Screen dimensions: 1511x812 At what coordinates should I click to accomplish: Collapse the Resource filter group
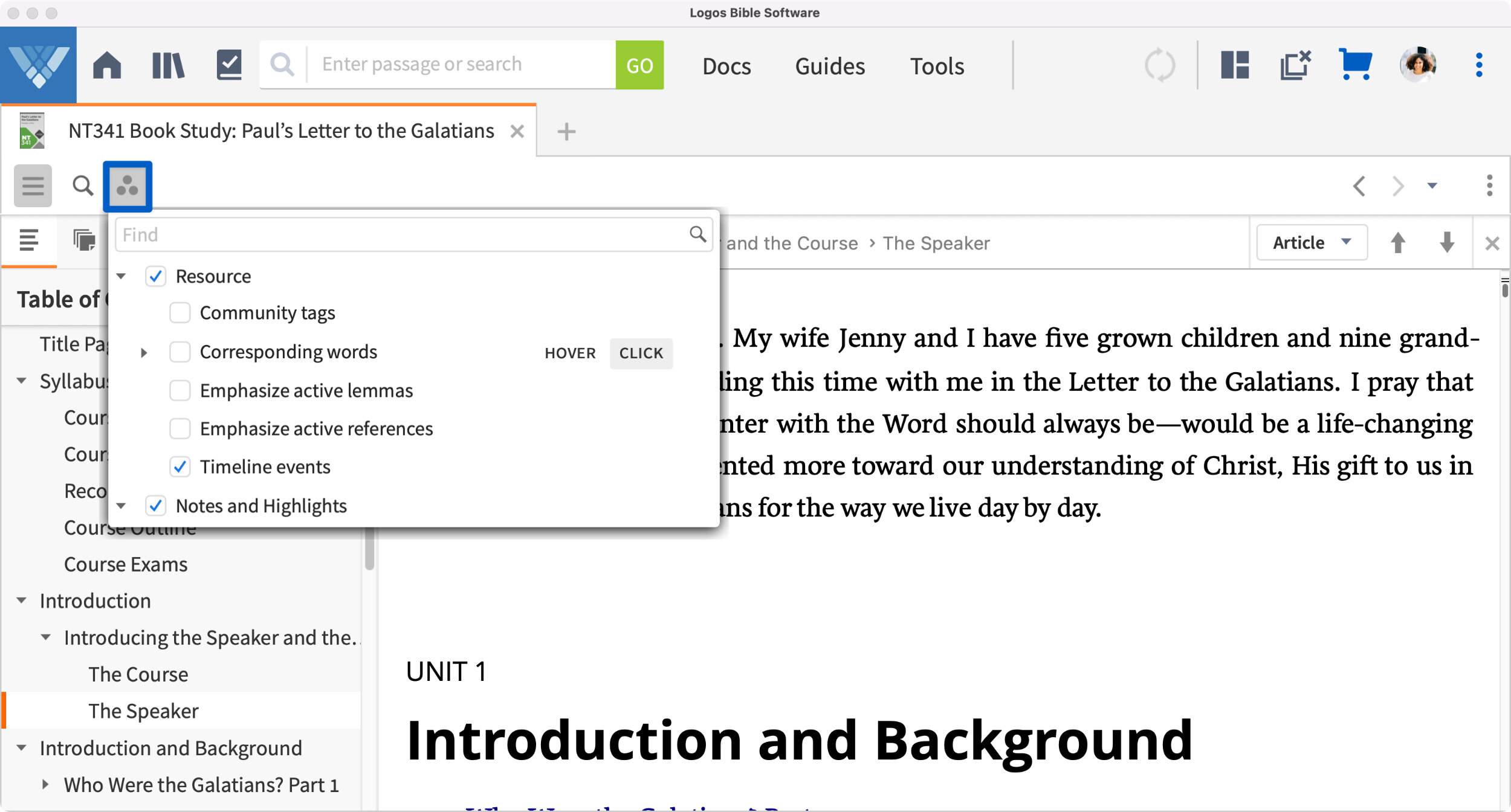pos(121,276)
